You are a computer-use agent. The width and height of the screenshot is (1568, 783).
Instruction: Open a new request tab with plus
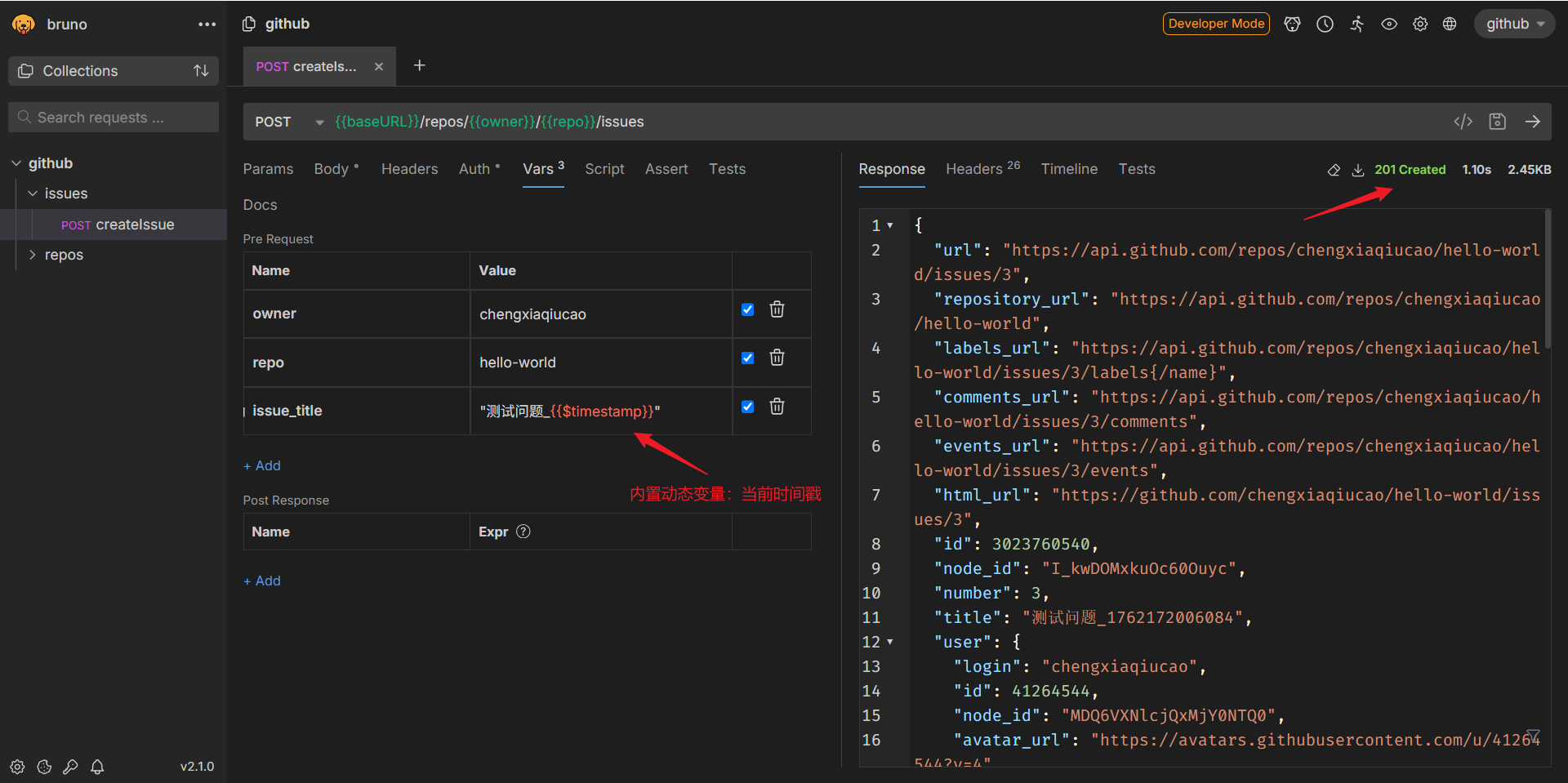[420, 65]
